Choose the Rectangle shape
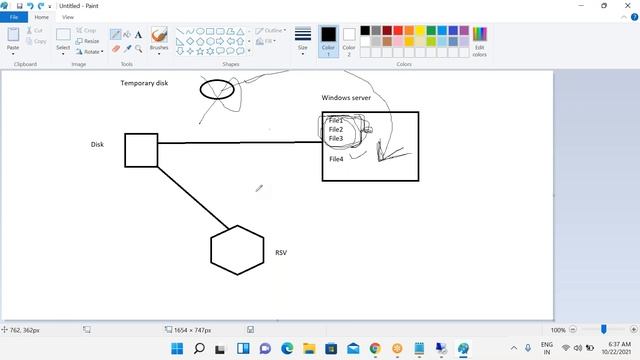Screen dimensions: 640x360 (210, 31)
